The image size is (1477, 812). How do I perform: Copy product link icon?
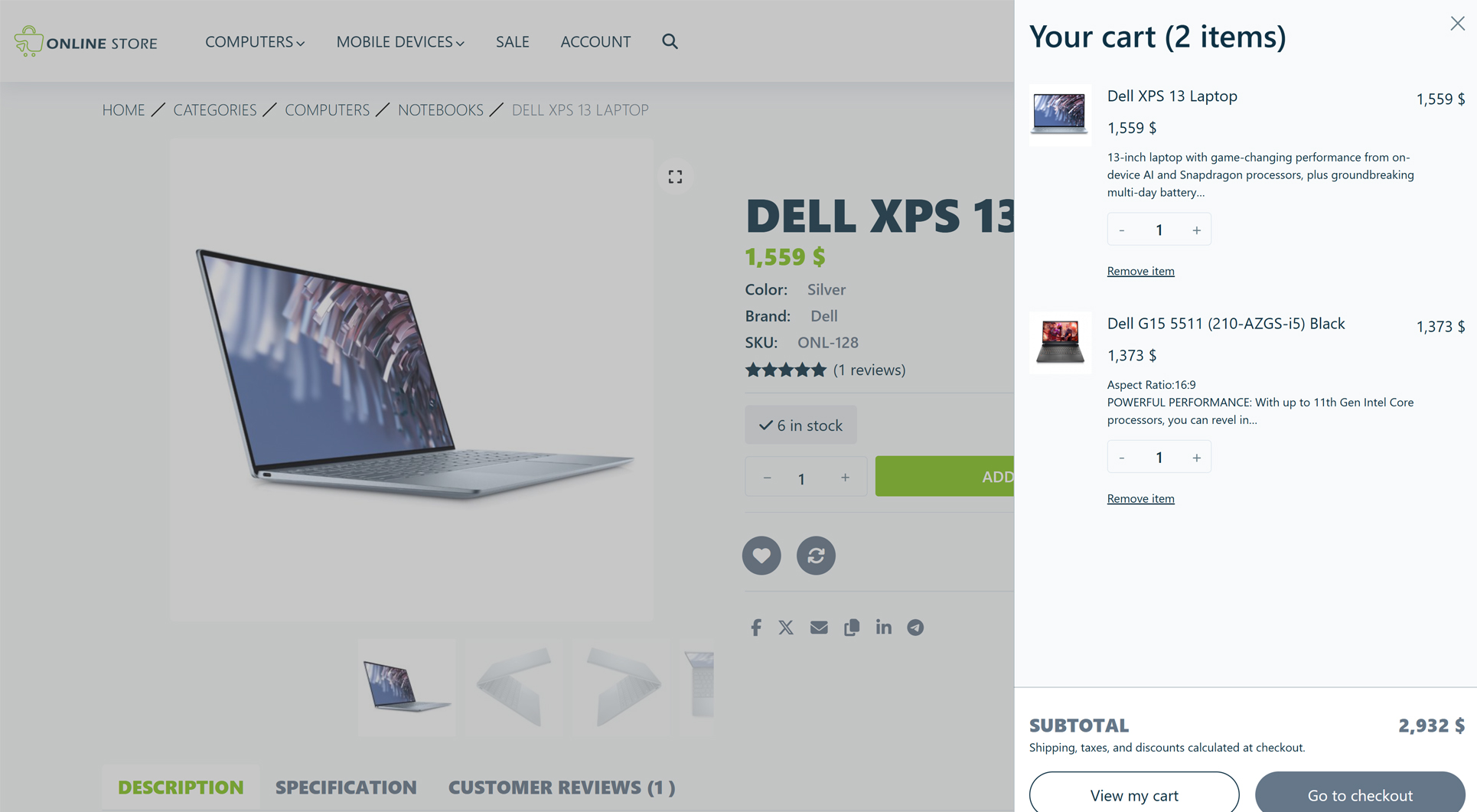pyautogui.click(x=852, y=628)
